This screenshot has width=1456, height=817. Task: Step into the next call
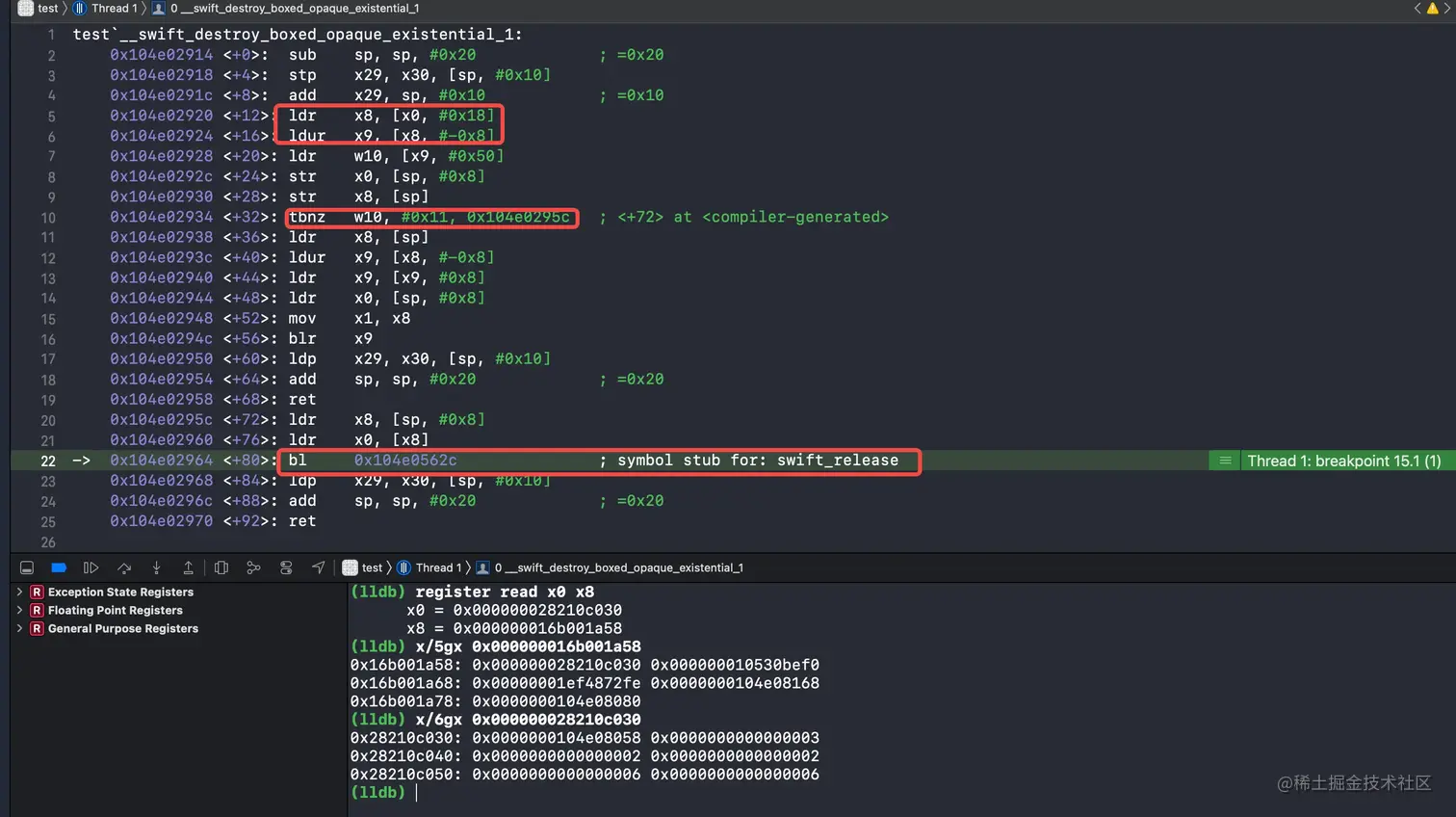pyautogui.click(x=156, y=568)
